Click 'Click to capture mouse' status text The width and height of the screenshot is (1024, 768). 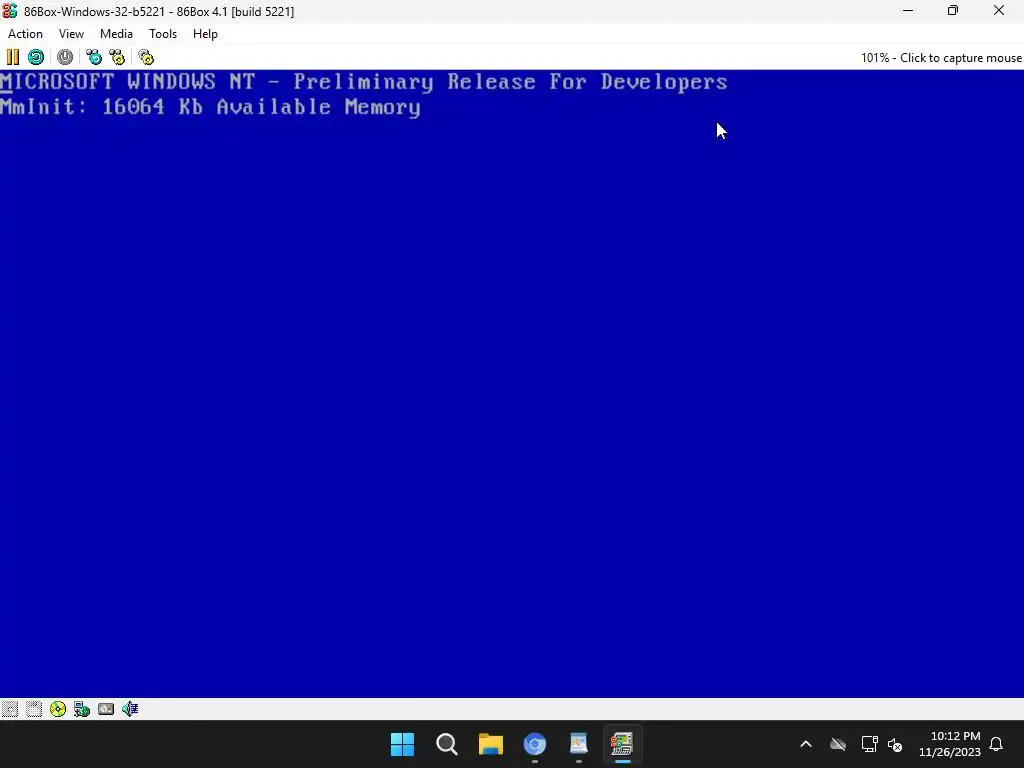click(961, 58)
